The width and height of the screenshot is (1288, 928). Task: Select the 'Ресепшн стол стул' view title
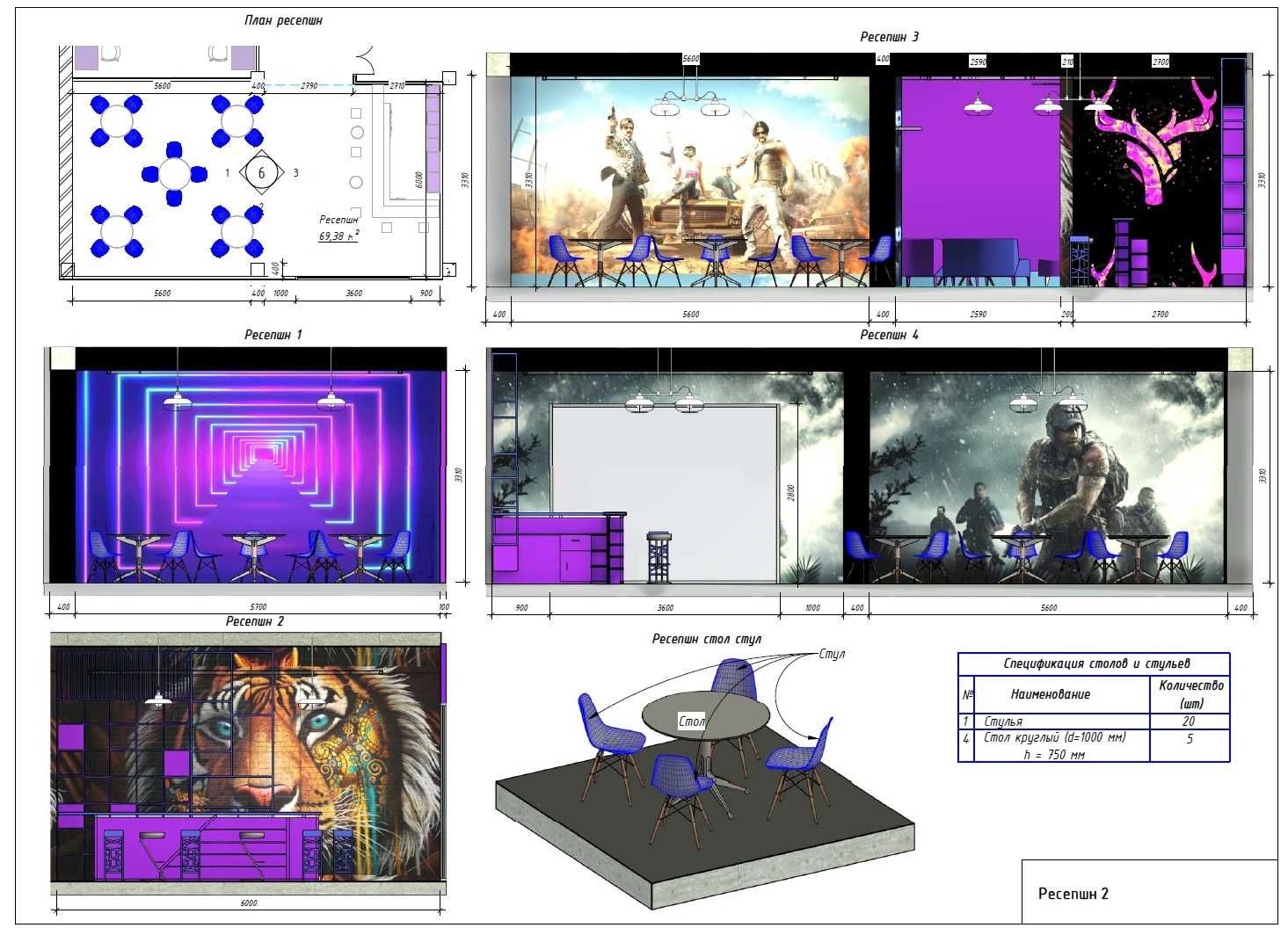tap(706, 640)
